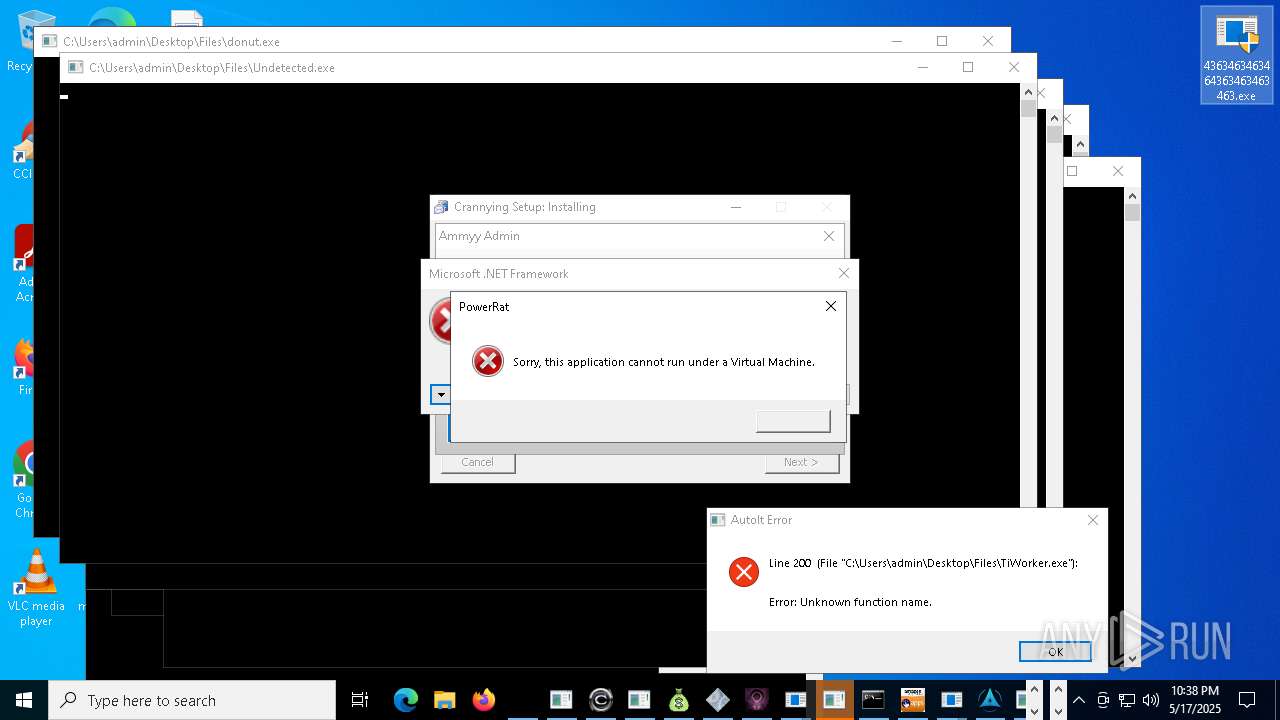Click the blank button in the PowerRat dialog
Viewport: 1280px width, 720px height.
pyautogui.click(x=793, y=421)
